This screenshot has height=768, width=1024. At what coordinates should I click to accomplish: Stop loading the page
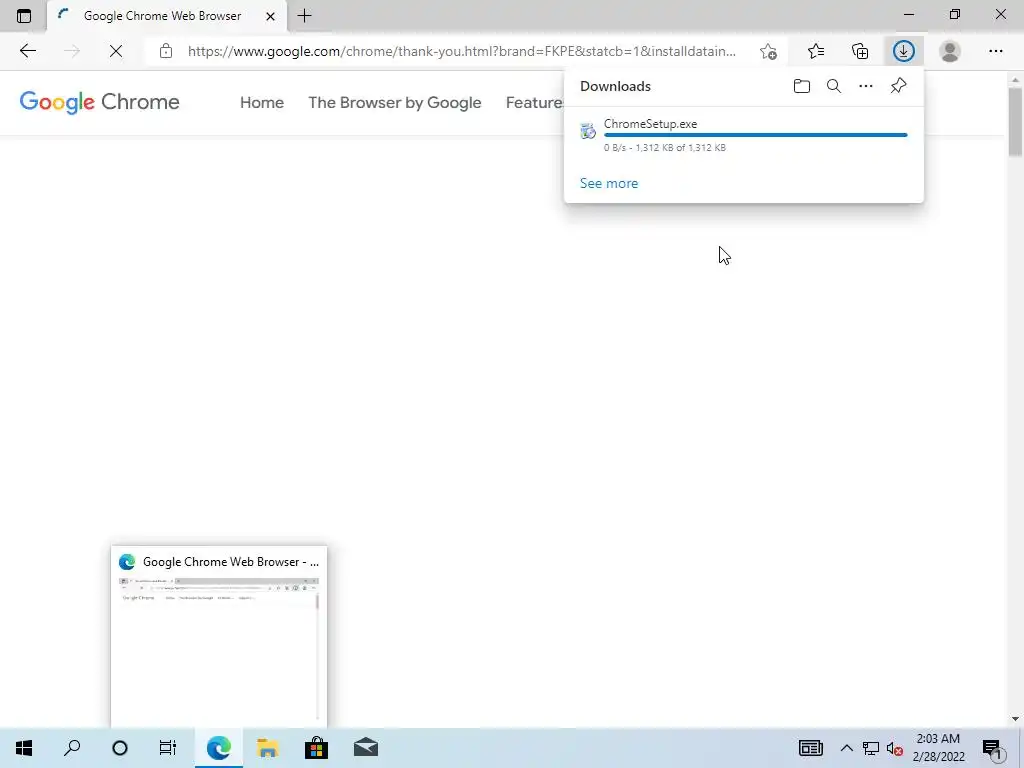click(x=116, y=51)
